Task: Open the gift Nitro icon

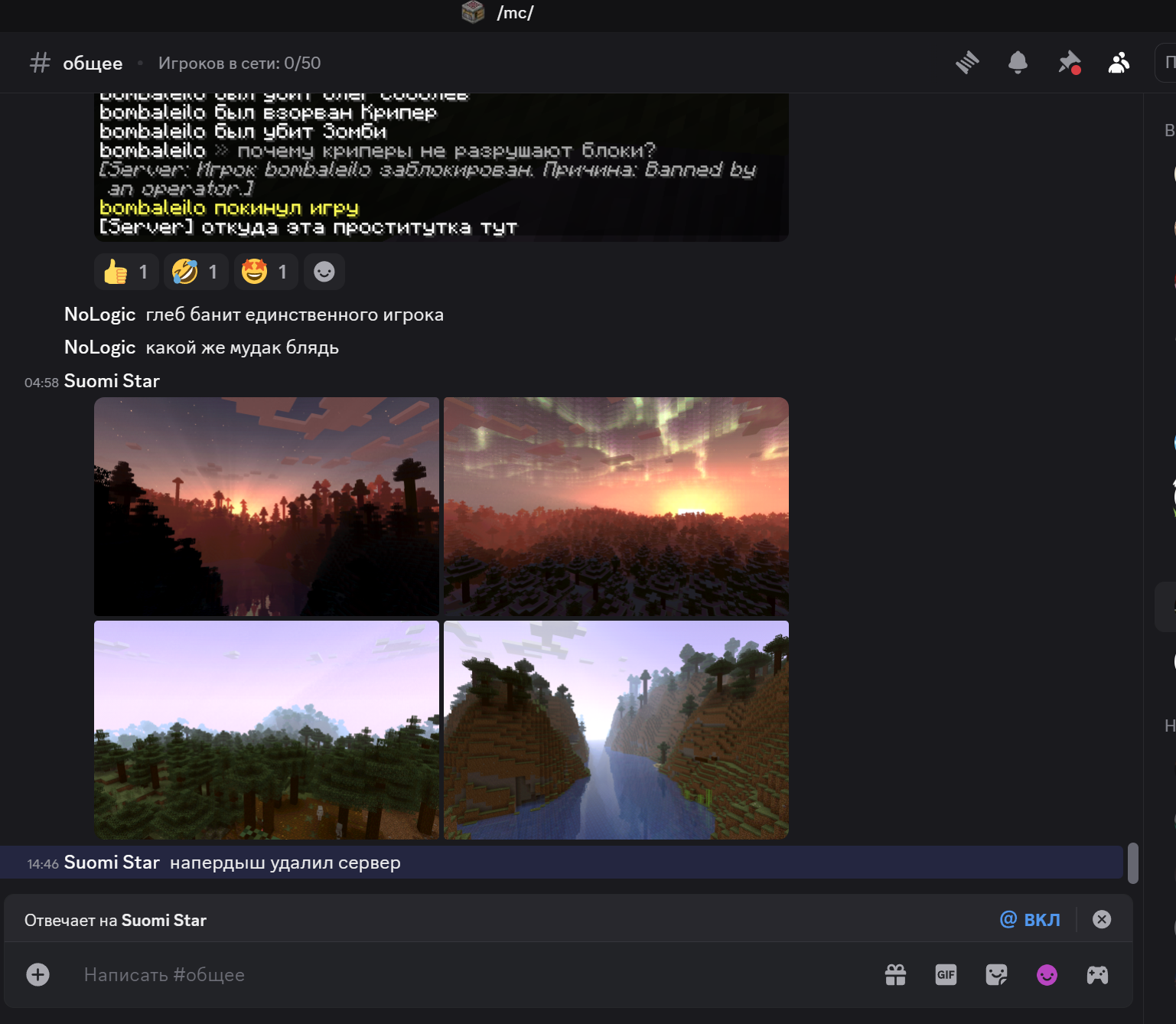Action: point(895,974)
